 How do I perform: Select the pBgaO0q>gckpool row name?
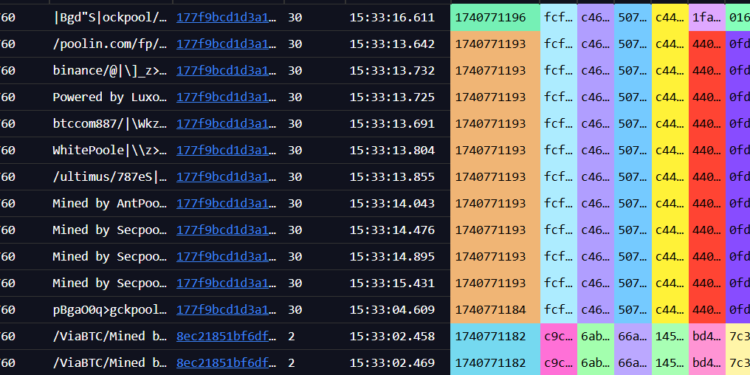[110, 310]
